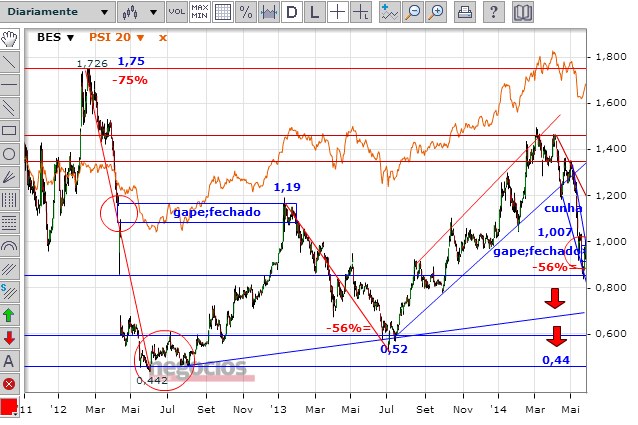Image resolution: width=638 pixels, height=425 pixels.
Task: Select the hand pan tool
Action: (x=9, y=39)
